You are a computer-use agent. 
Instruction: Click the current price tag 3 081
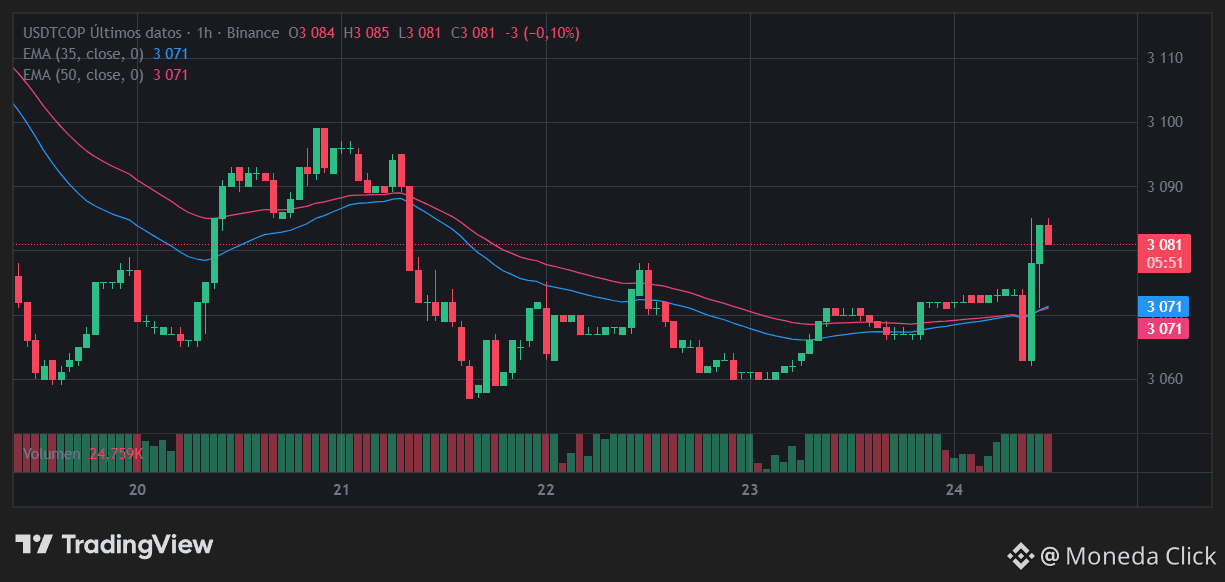pos(1164,245)
